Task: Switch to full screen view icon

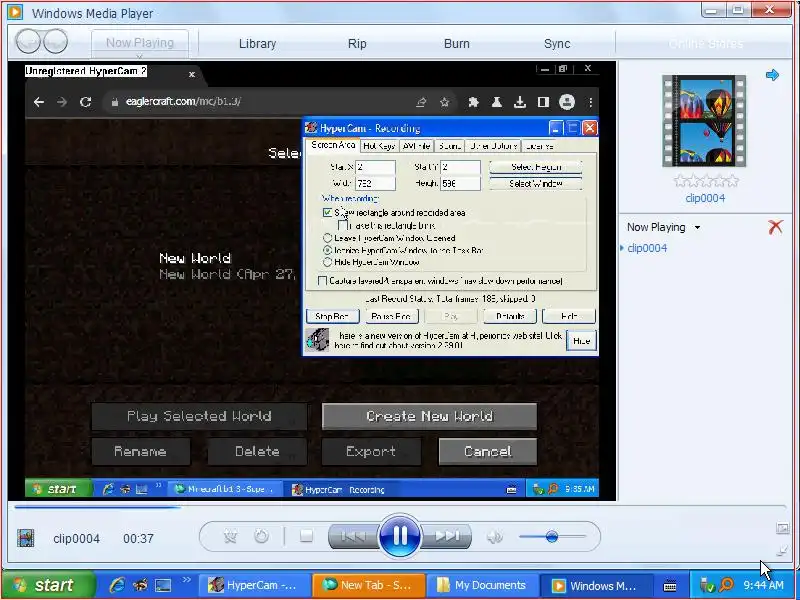Action: [782, 528]
